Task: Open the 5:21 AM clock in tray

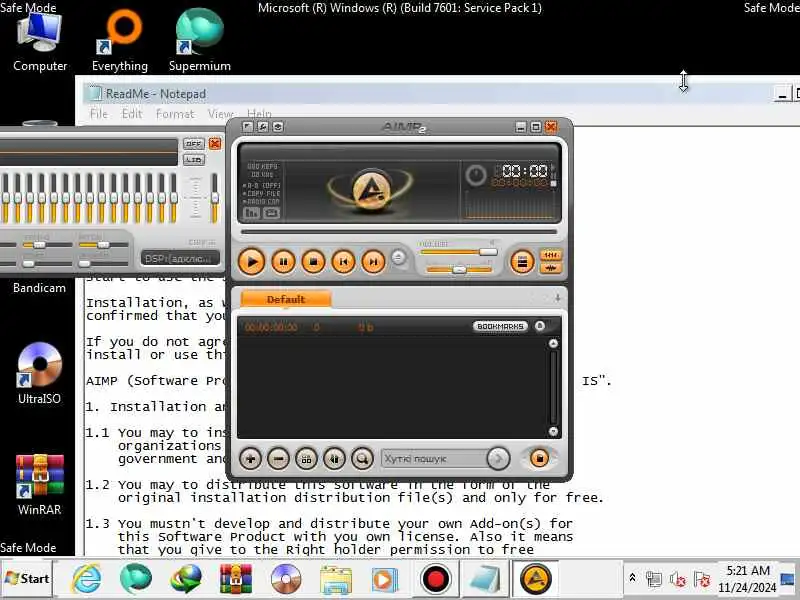Action: pos(747,579)
